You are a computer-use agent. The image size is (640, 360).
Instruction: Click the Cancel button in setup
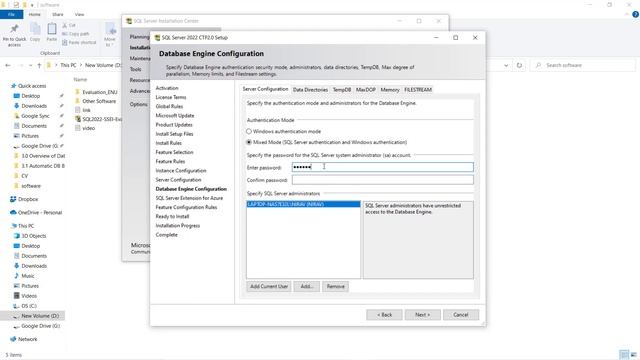pos(461,315)
